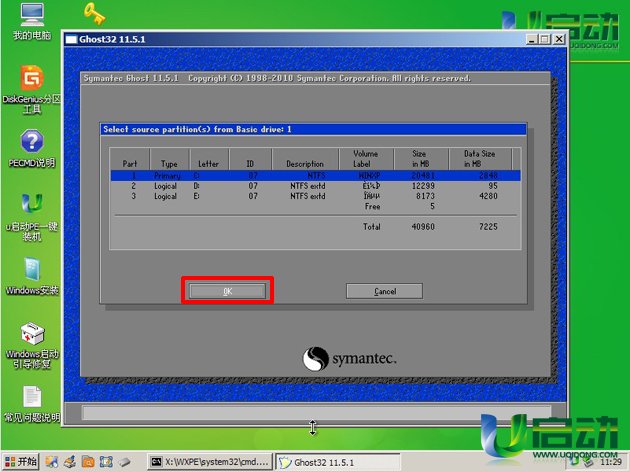The height and width of the screenshot is (472, 630).
Task: Open the Windows安装 desktop icon
Action: click(x=32, y=276)
